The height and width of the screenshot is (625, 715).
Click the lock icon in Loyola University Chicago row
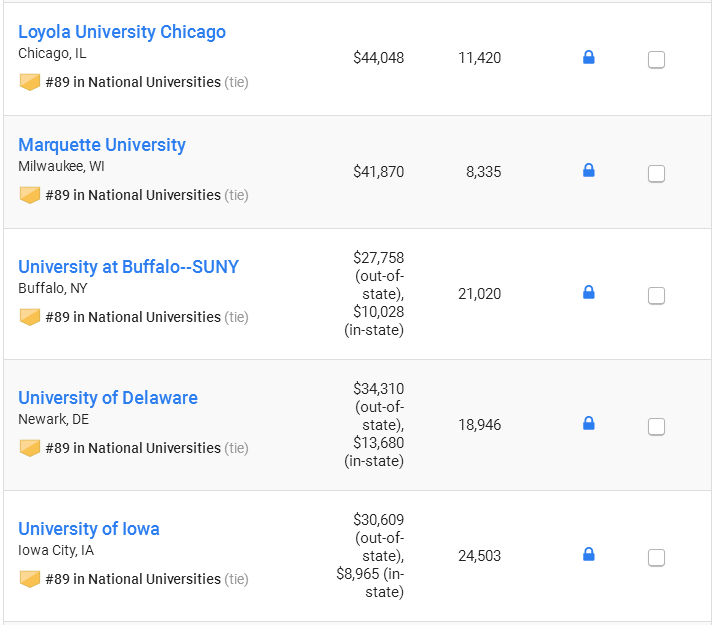pos(589,57)
